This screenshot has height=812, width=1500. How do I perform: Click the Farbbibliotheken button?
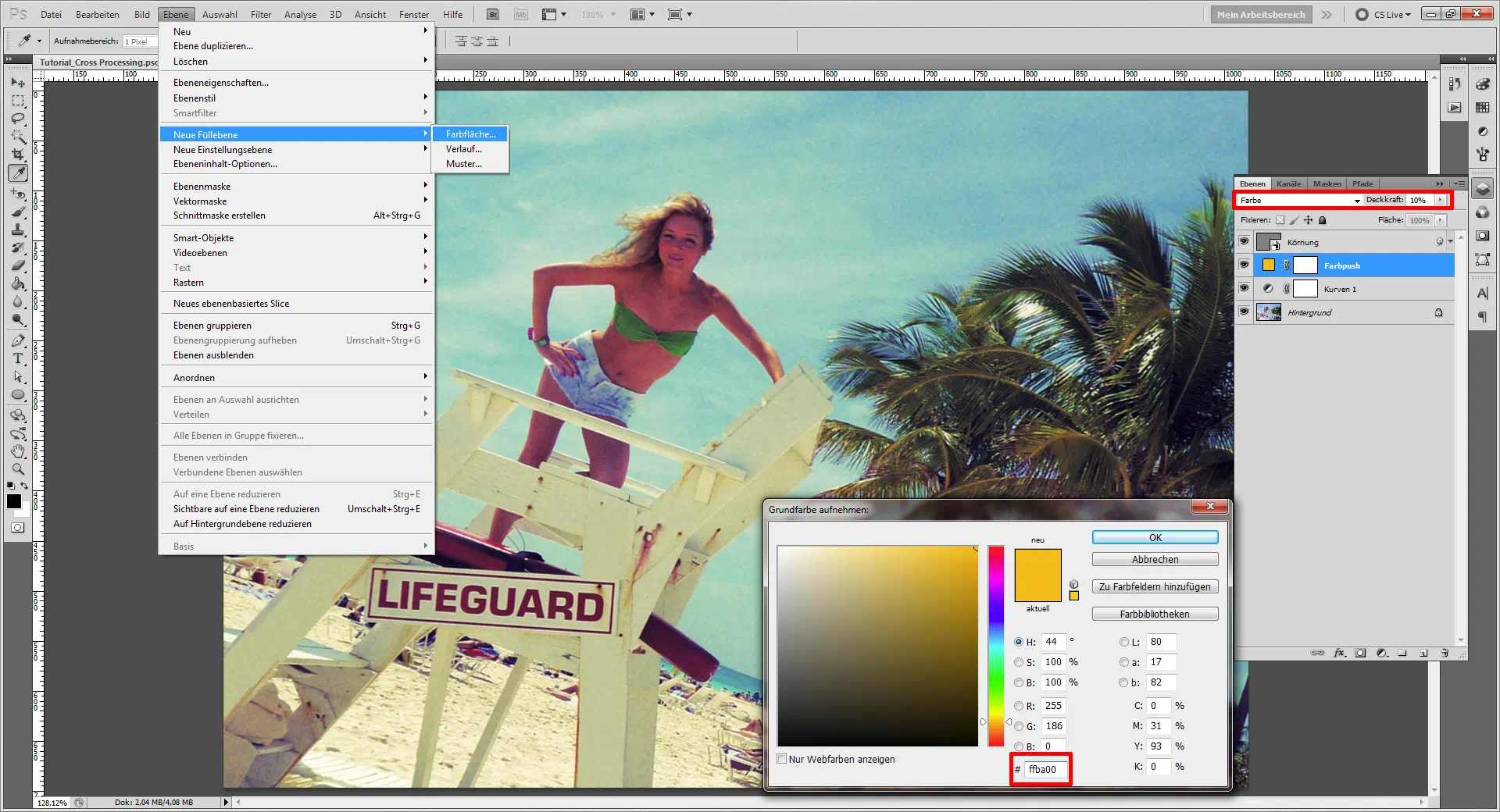tap(1155, 614)
